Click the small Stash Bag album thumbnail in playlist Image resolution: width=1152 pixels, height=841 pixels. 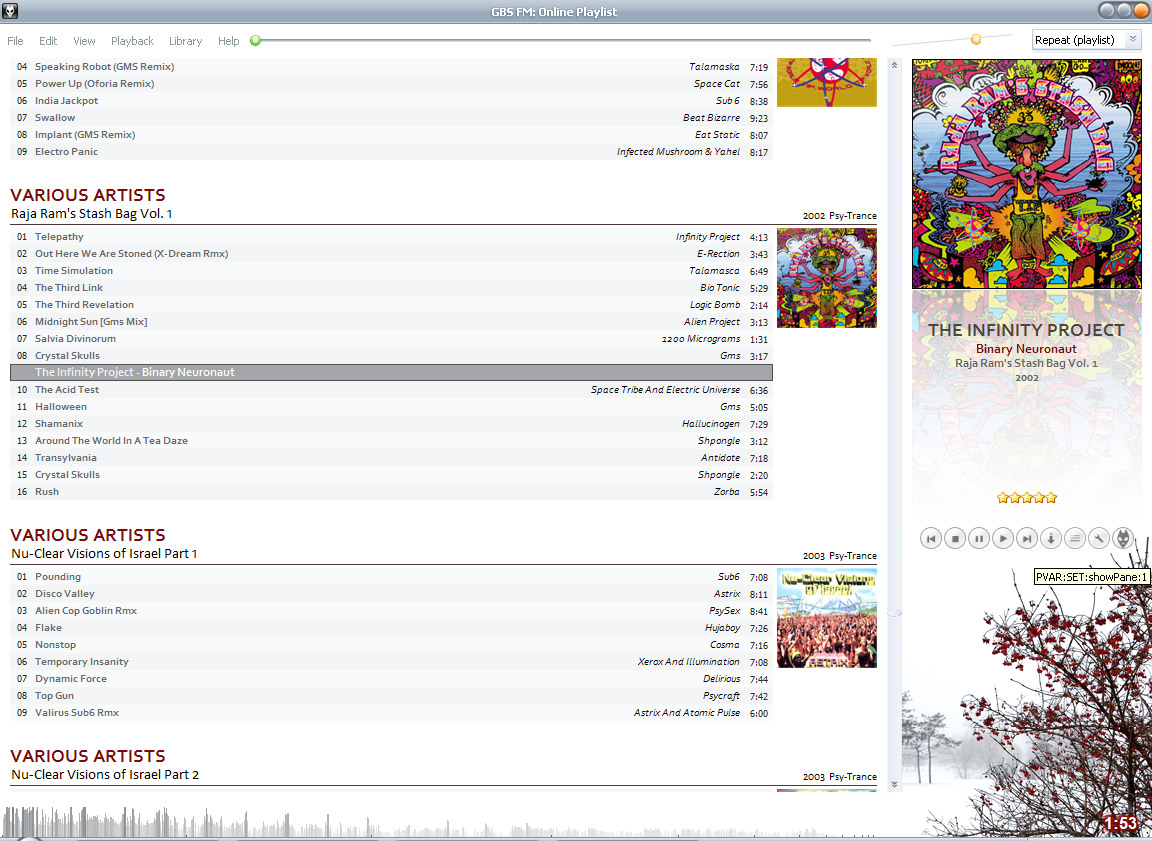827,278
